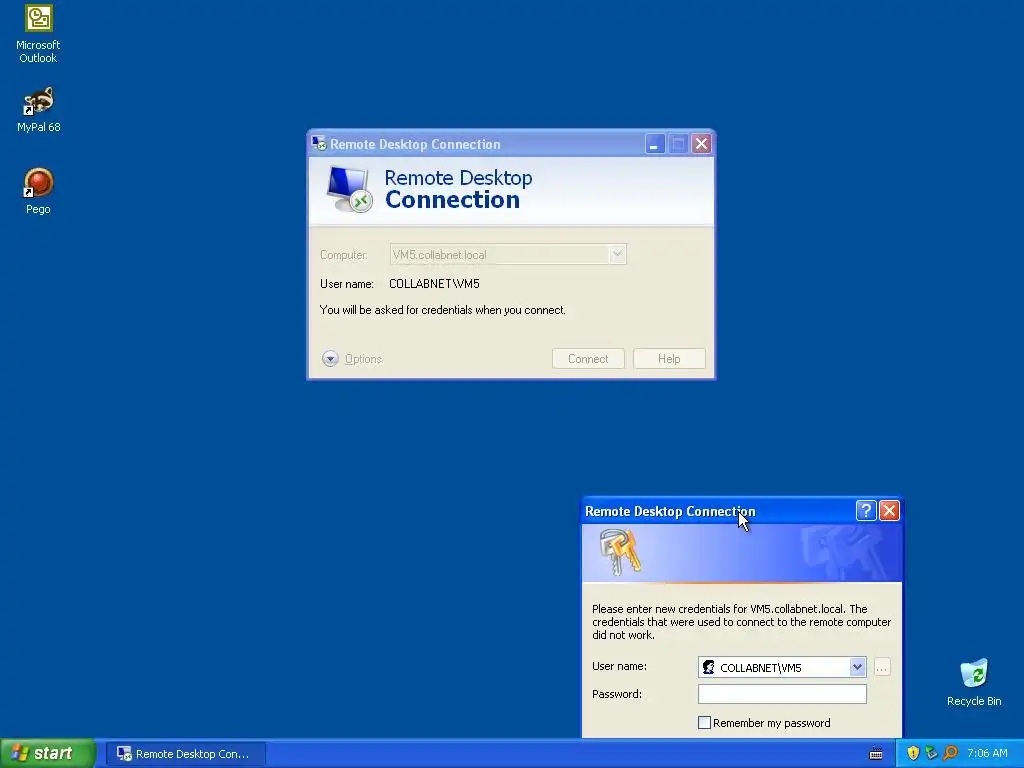Image resolution: width=1024 pixels, height=768 pixels.
Task: Open the security shield tray icon
Action: coord(913,753)
